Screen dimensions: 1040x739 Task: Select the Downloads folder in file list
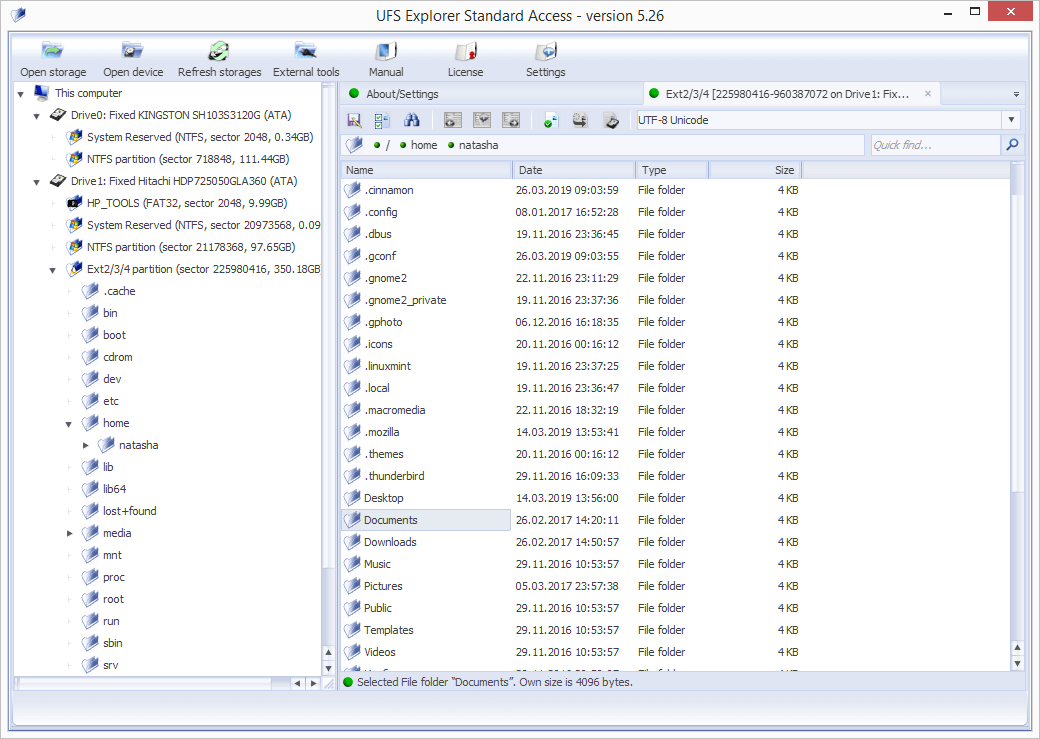pyautogui.click(x=390, y=542)
